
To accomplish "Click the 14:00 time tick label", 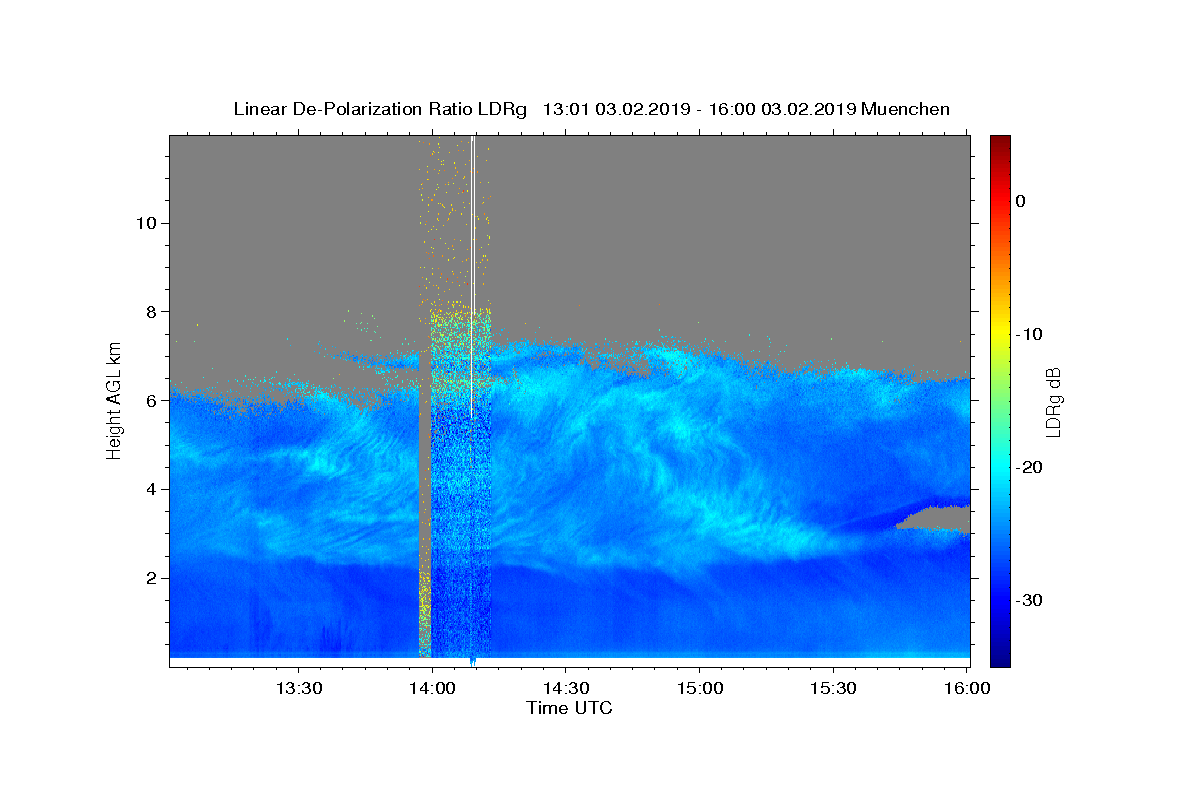I will (x=432, y=689).
